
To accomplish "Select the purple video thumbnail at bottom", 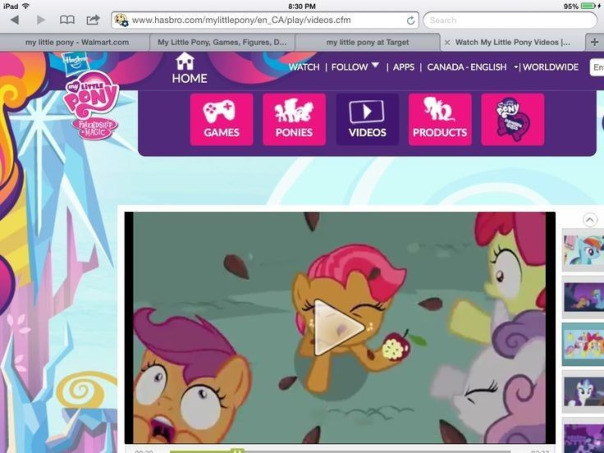I will [x=583, y=436].
